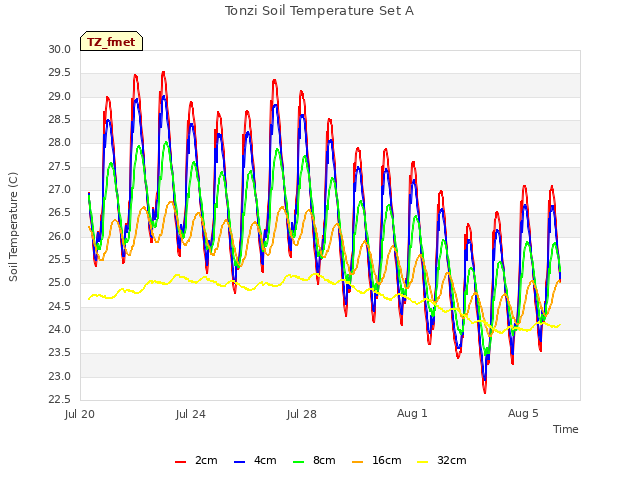Click the Jul 20 x-axis tick label
The height and width of the screenshot is (480, 640).
coord(80,414)
